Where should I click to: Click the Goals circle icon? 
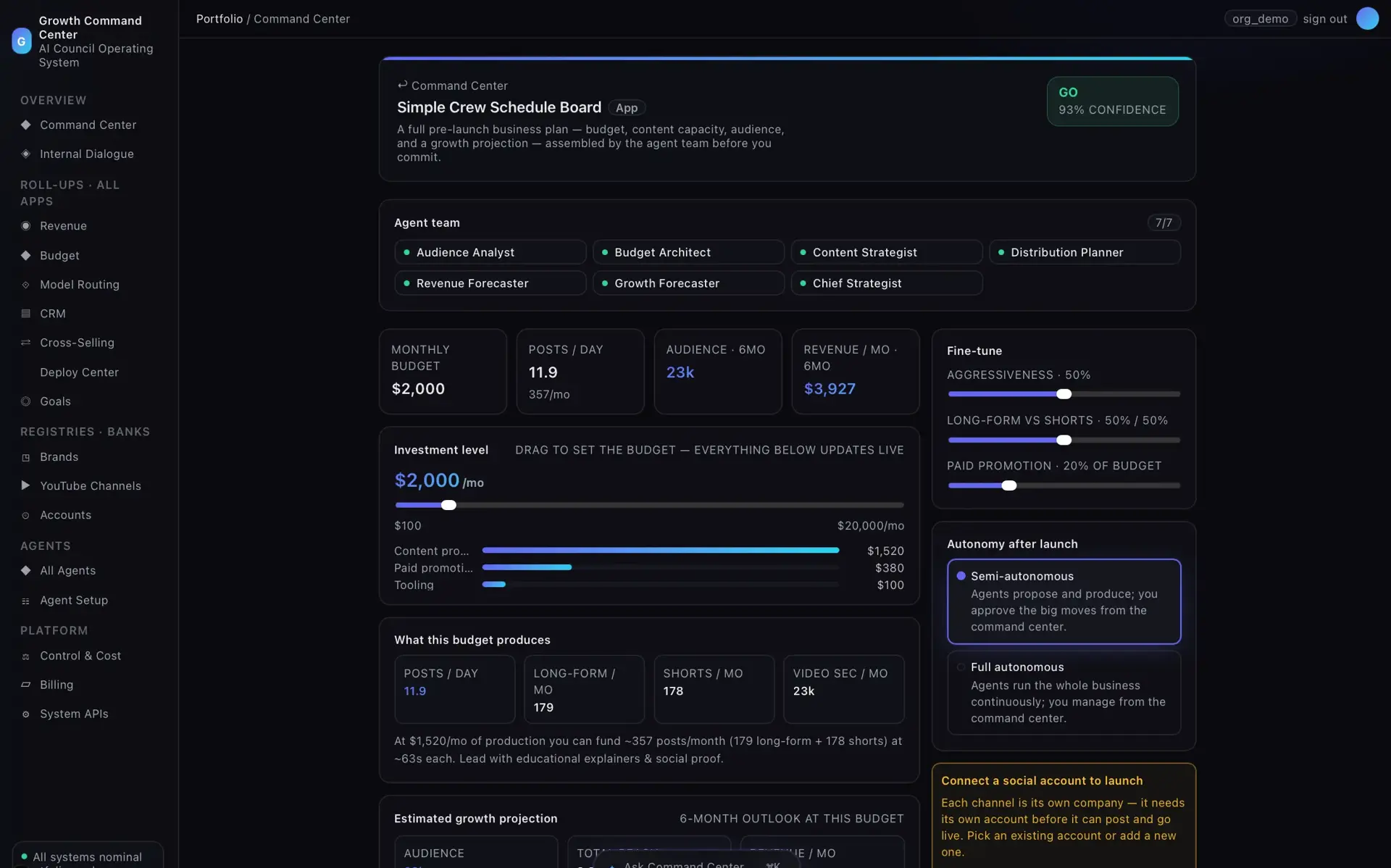tap(26, 401)
